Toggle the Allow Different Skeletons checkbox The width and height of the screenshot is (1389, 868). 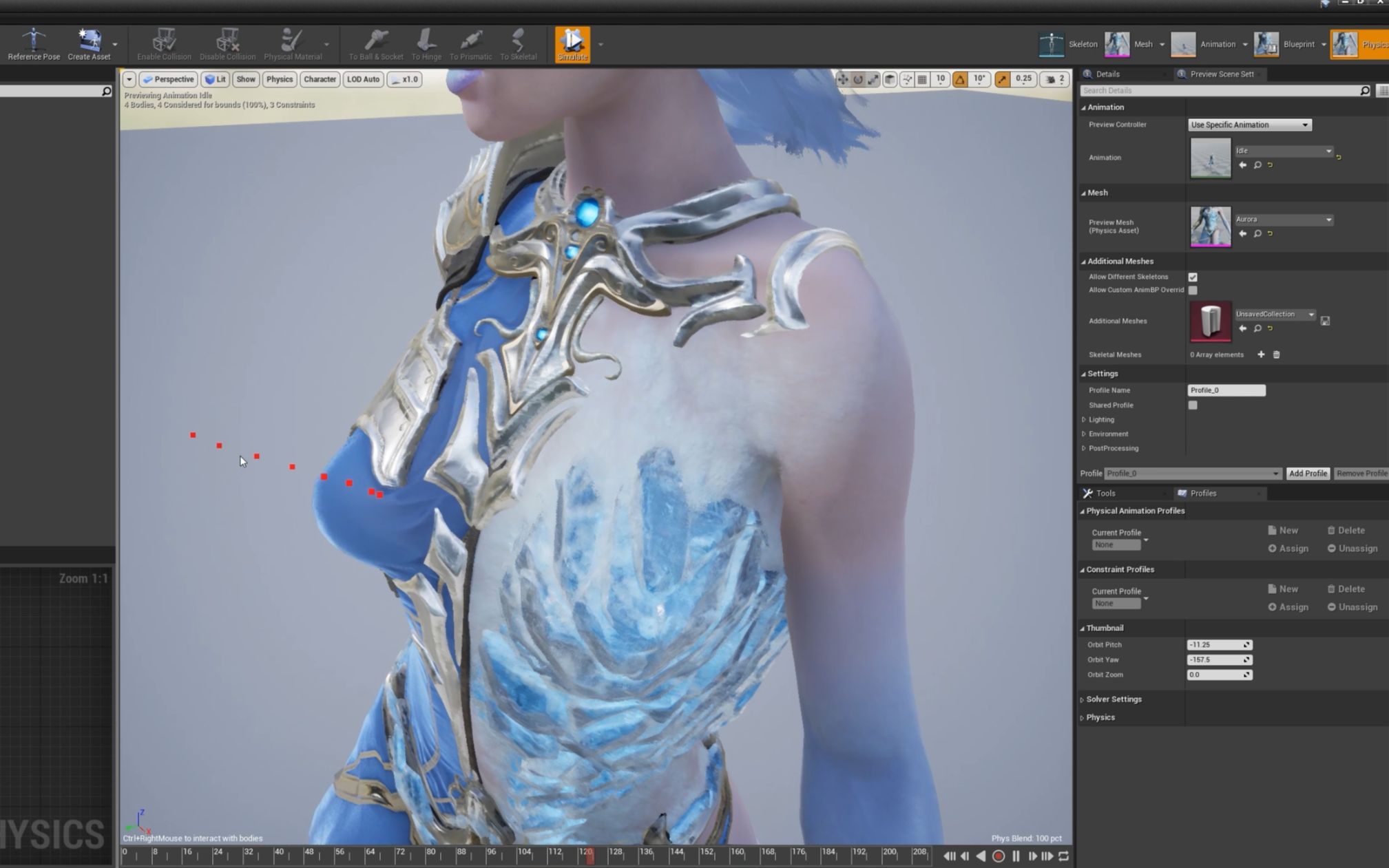coord(1193,277)
